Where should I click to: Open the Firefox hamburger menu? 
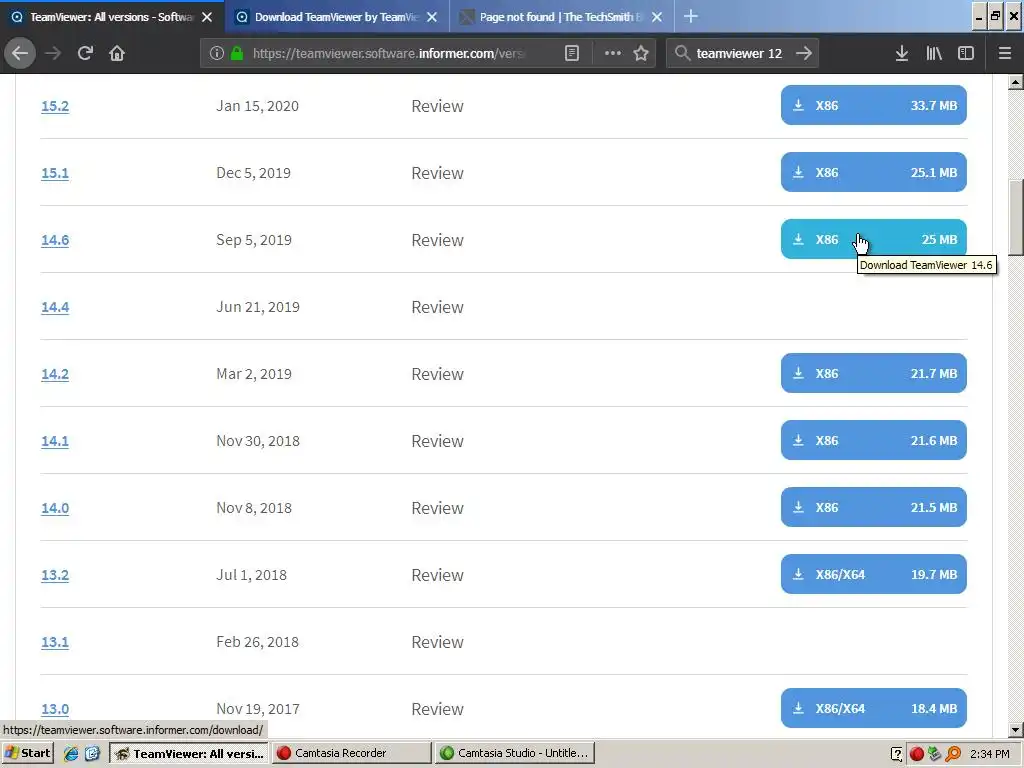1005,53
